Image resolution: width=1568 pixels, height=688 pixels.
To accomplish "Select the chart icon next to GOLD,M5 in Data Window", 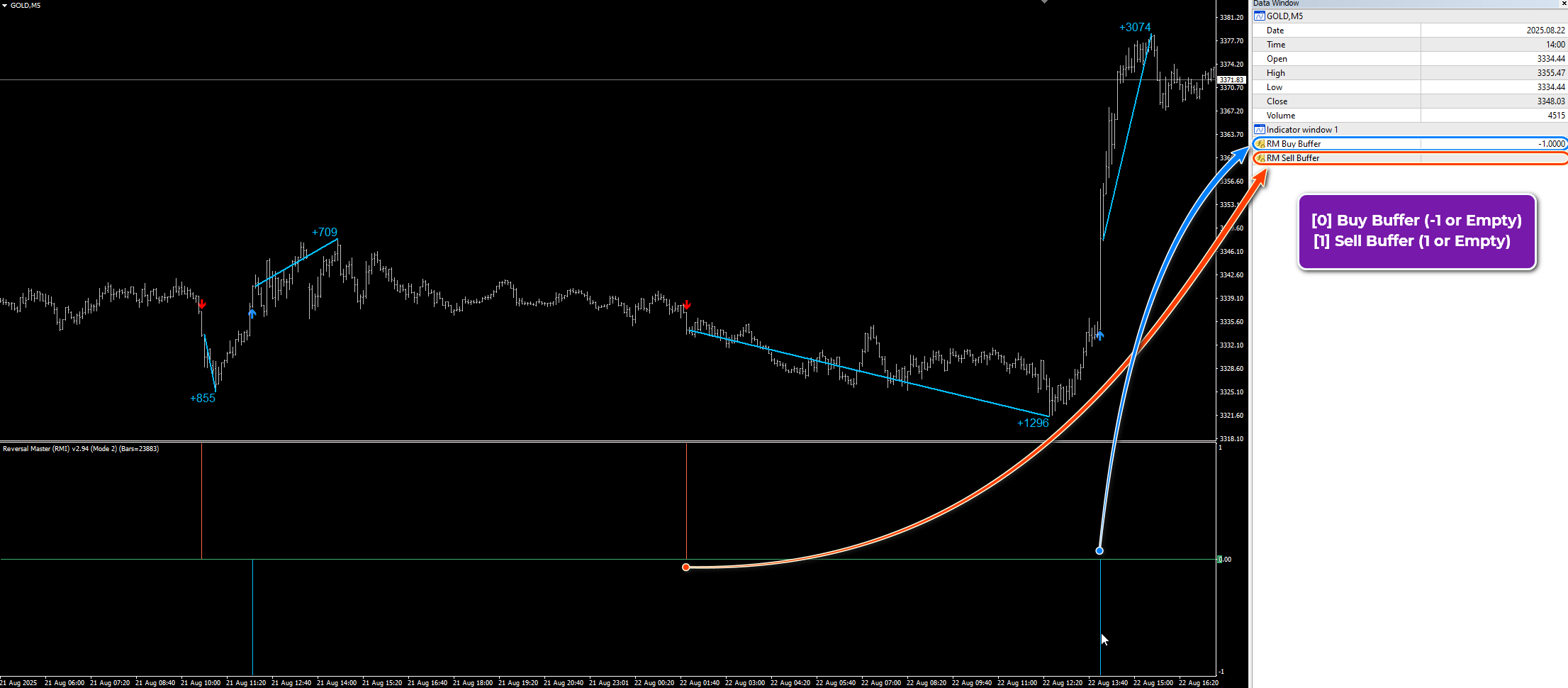I will 1259,16.
